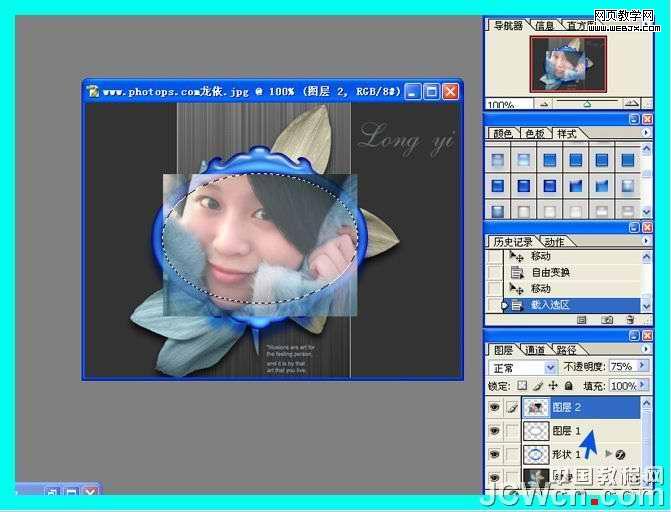Screen dimensions: 671x512
Task: Hide 形状 1 using its eye icon
Action: point(495,454)
